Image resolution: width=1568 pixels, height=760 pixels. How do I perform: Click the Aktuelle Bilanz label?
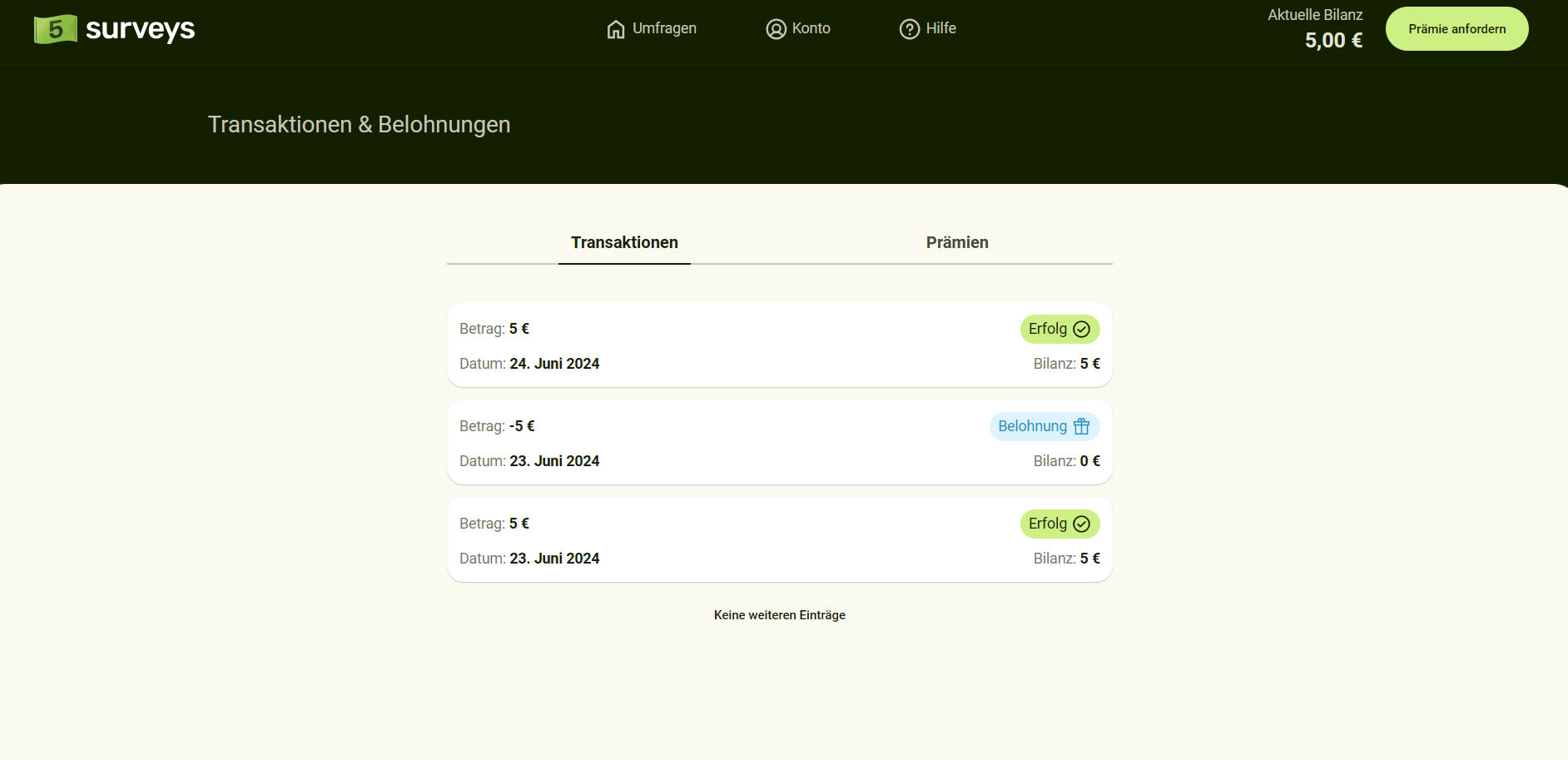[1315, 15]
